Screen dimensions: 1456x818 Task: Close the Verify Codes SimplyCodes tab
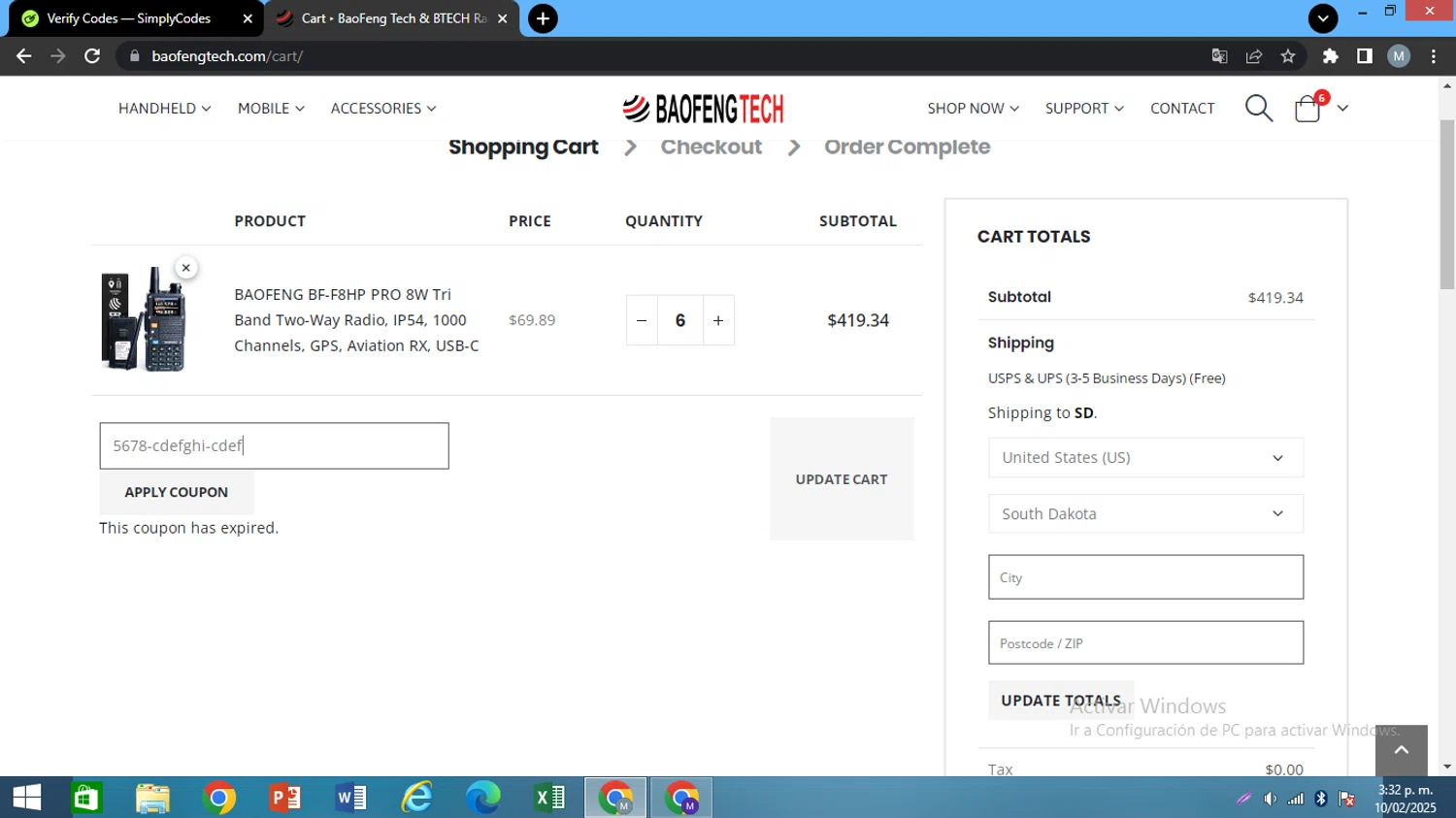point(248,18)
